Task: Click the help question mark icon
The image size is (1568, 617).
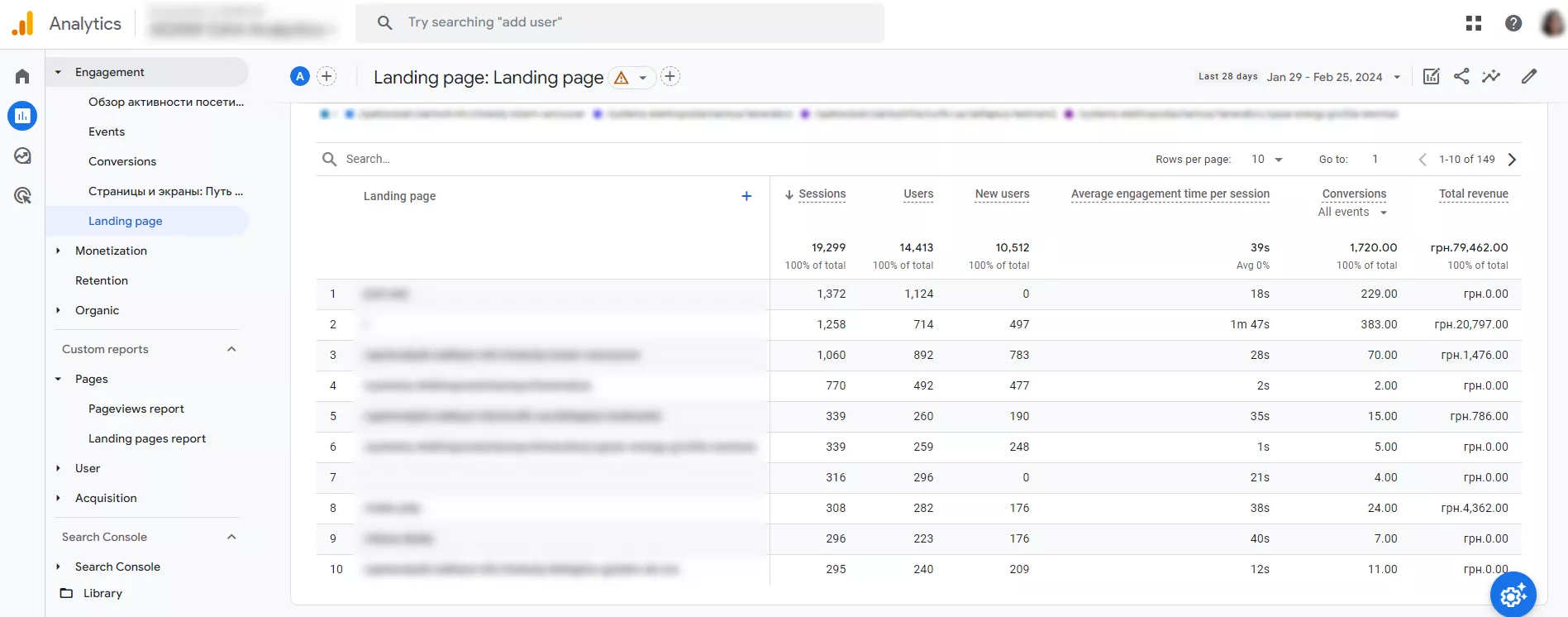Action: click(x=1513, y=23)
